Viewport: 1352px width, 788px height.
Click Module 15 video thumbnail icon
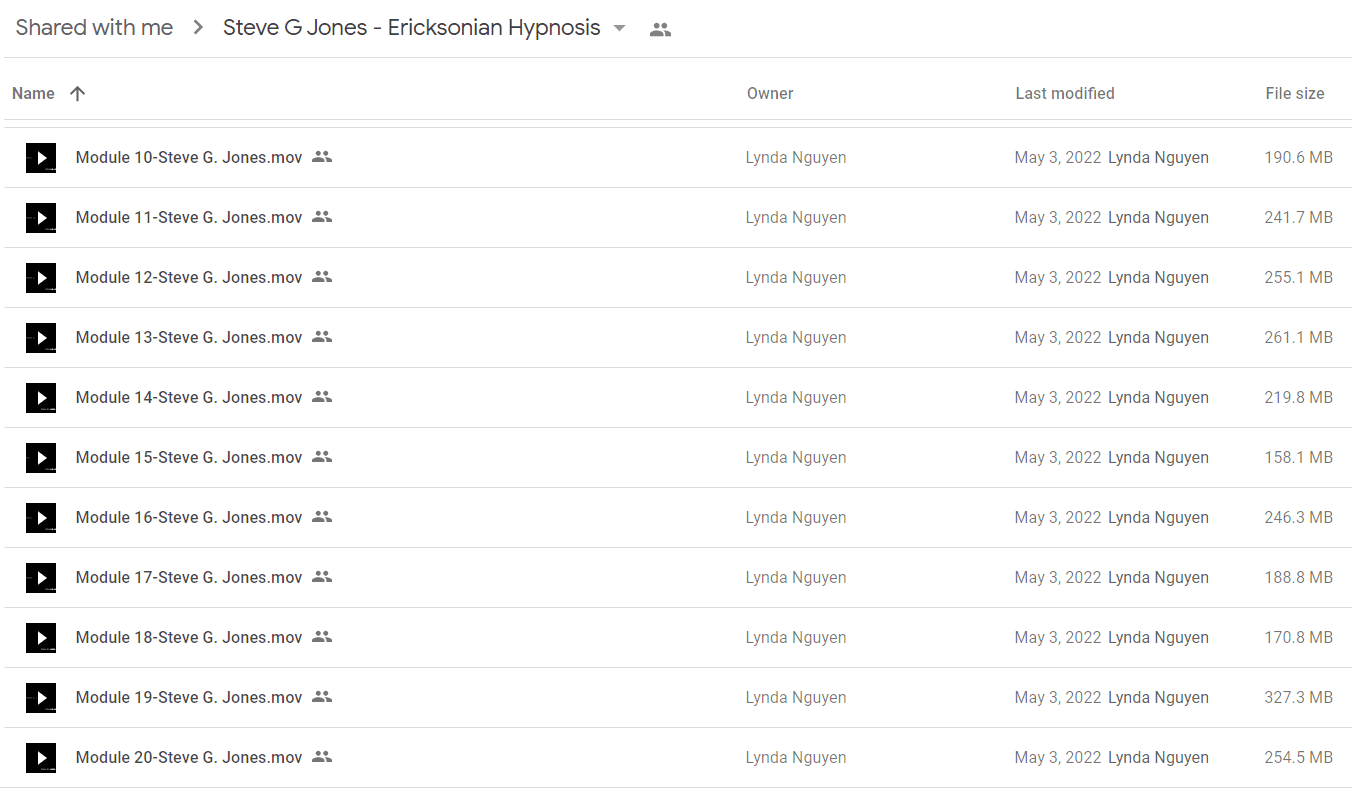(41, 457)
